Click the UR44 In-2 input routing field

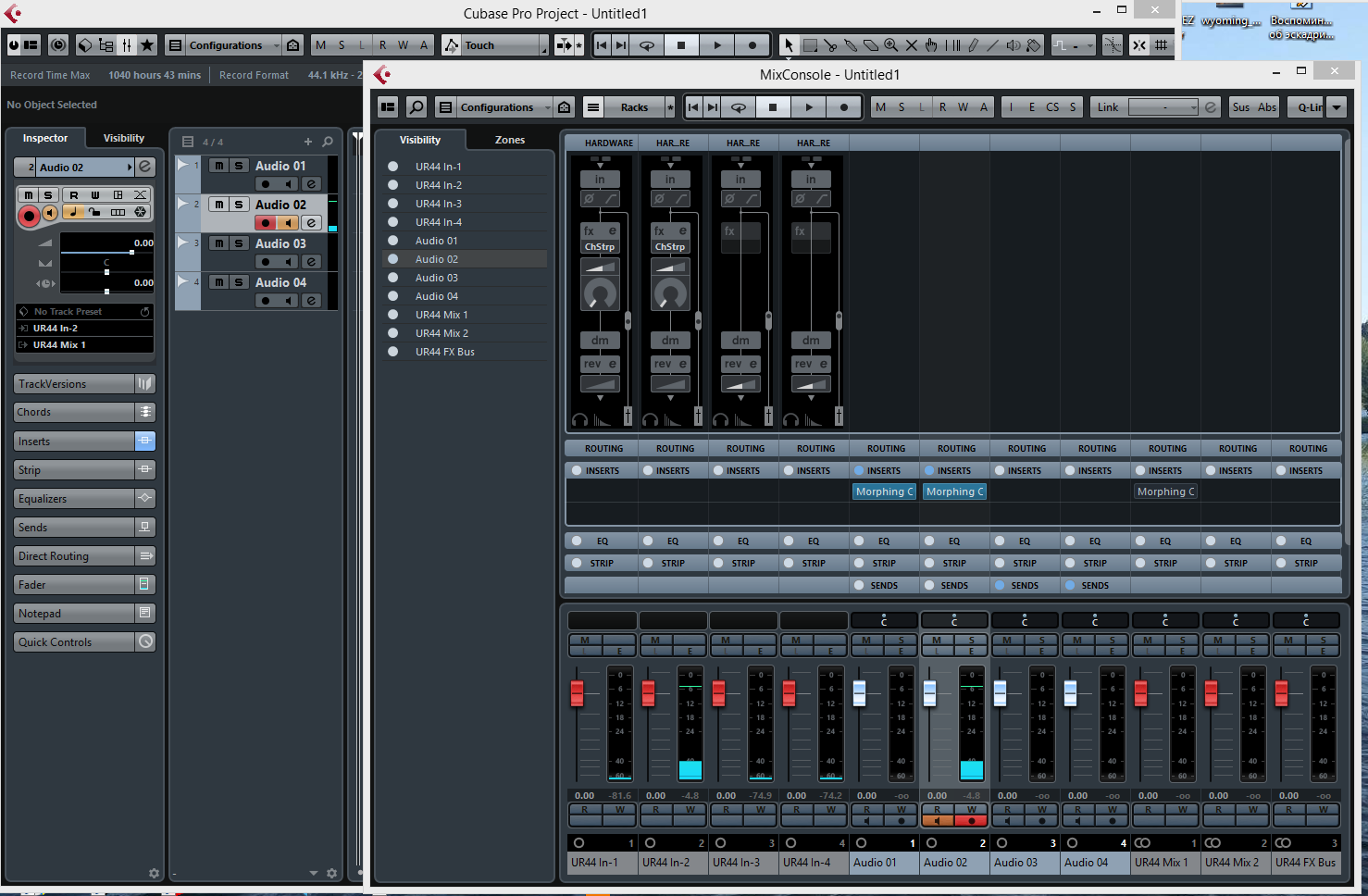click(84, 329)
